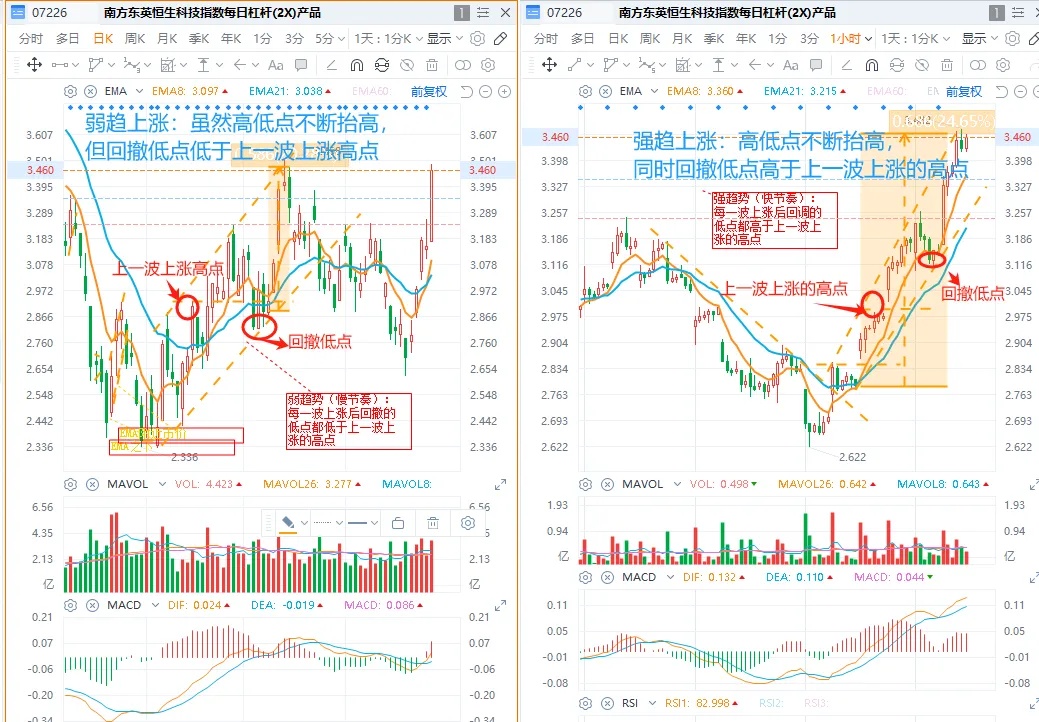
Task: Toggle the magnet snap tool in right chart
Action: tap(871, 65)
